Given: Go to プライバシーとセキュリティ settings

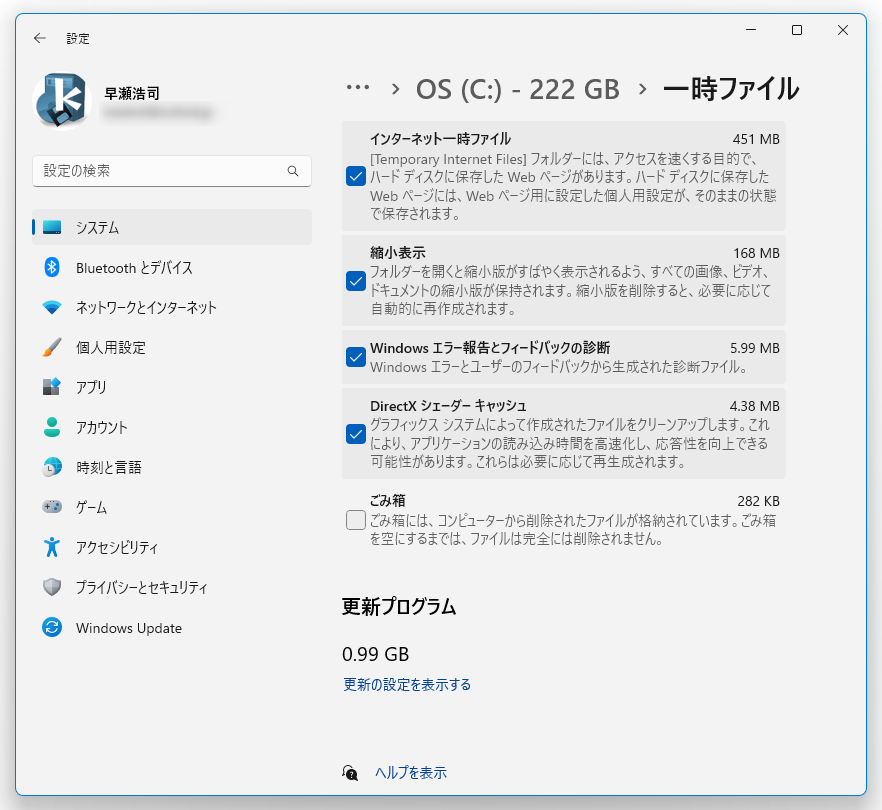Looking at the screenshot, I should coord(172,587).
